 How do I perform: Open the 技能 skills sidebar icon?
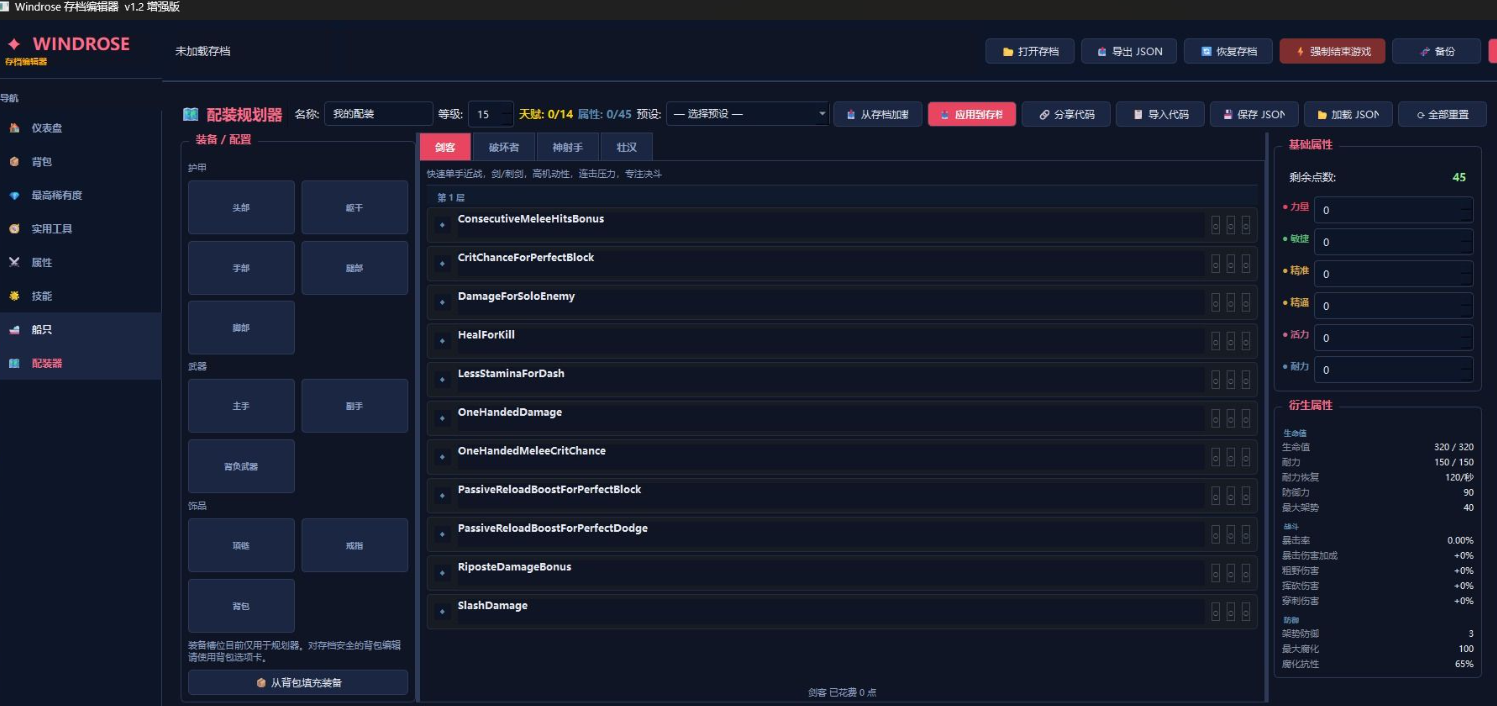pos(14,296)
